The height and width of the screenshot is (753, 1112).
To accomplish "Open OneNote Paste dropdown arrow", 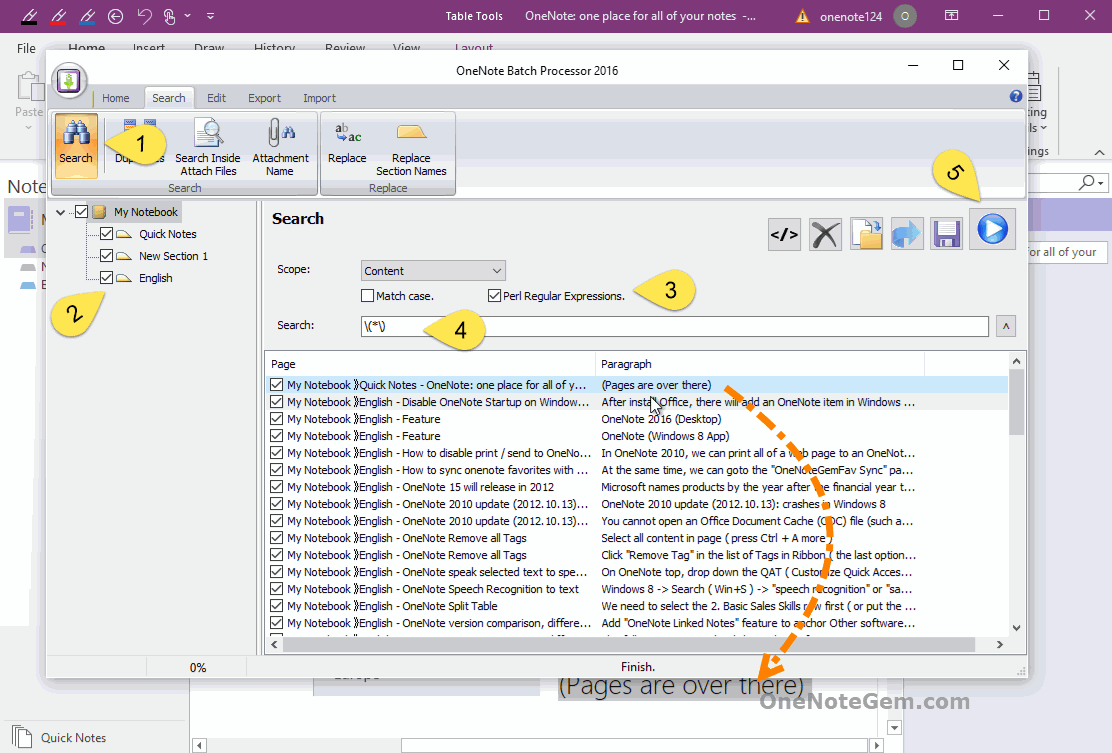I will 28,128.
